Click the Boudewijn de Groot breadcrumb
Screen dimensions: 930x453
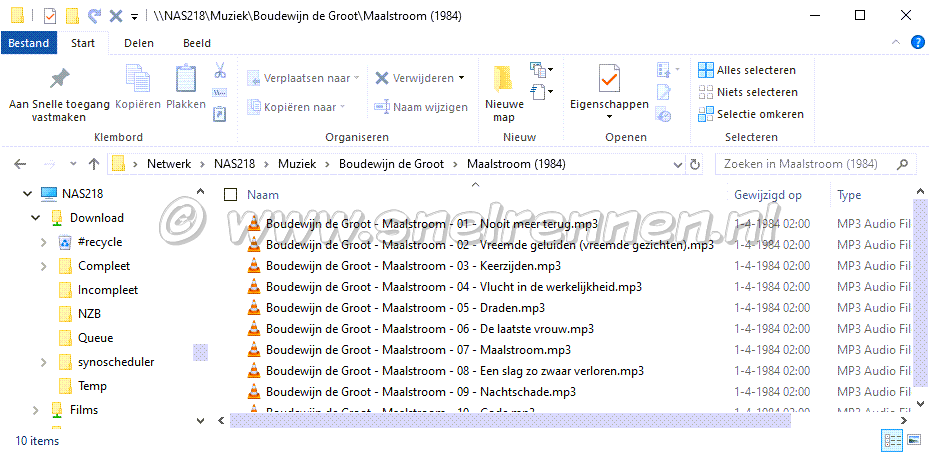pos(391,164)
